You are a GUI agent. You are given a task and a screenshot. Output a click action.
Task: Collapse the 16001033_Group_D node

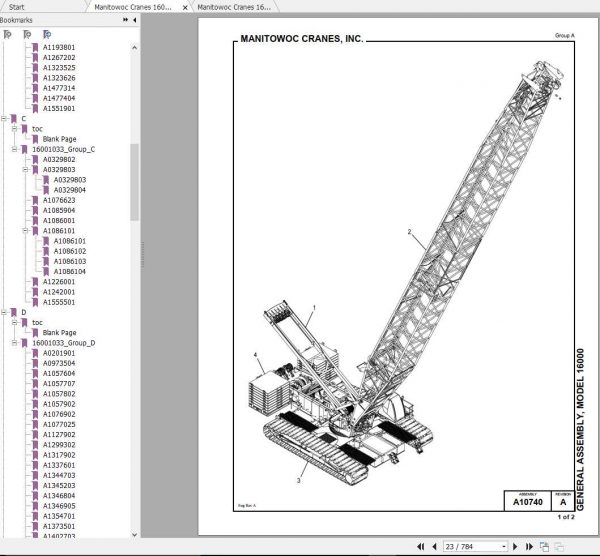click(x=15, y=343)
